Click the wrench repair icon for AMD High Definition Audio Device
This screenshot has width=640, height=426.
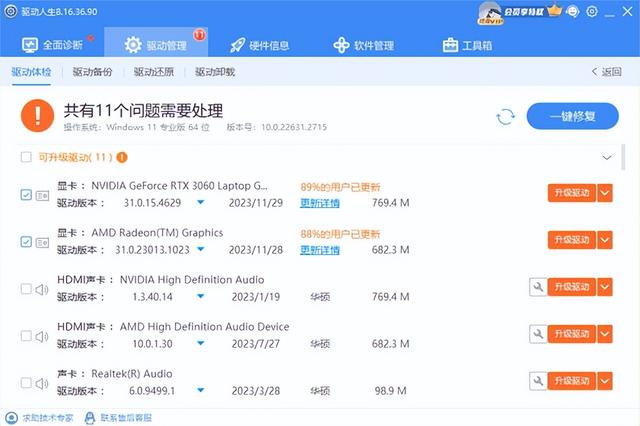538,334
